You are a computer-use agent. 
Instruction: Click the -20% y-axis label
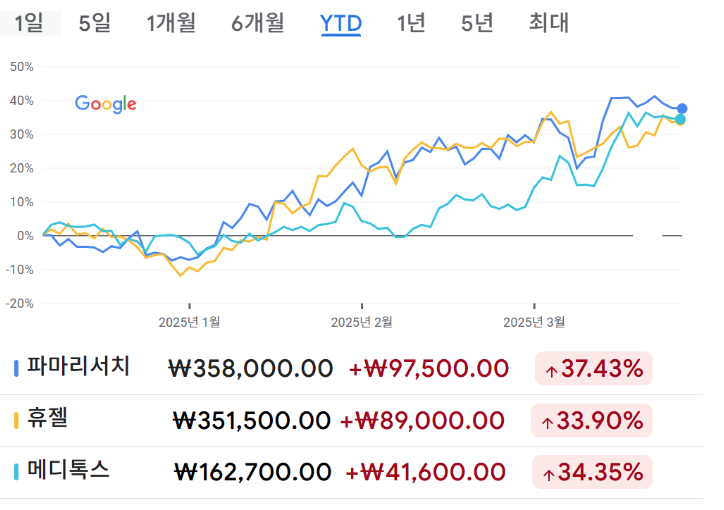coord(19,304)
